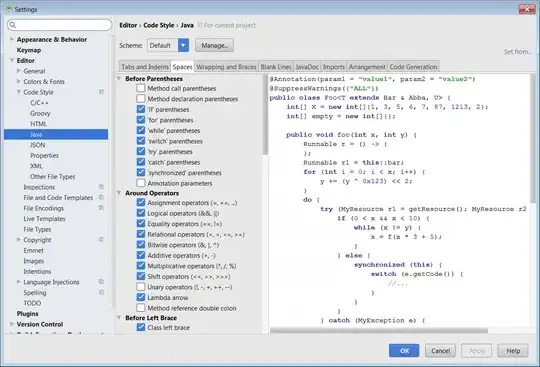Toggle 'catch' parentheses checkbox
The height and width of the screenshot is (367, 540).
point(141,162)
